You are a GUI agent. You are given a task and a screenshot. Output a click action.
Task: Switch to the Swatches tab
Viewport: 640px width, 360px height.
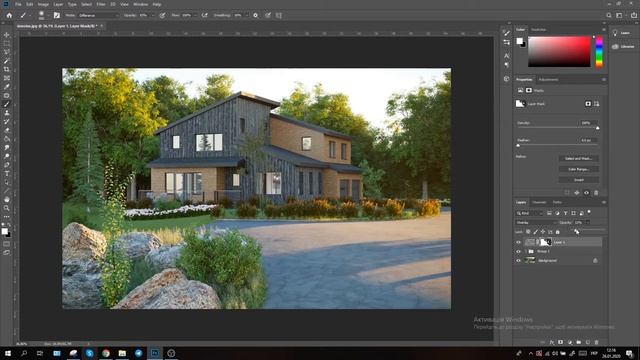tap(538, 29)
